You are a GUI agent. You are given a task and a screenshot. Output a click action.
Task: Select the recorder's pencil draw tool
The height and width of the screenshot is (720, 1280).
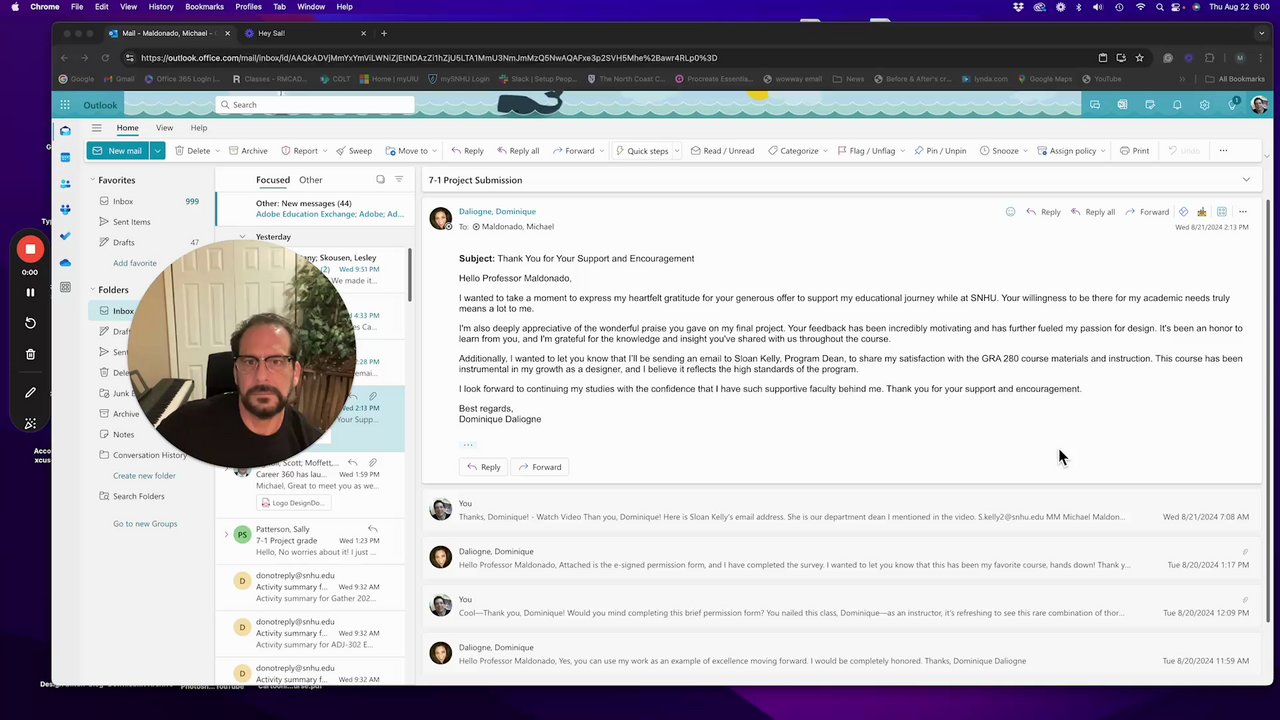click(30, 393)
